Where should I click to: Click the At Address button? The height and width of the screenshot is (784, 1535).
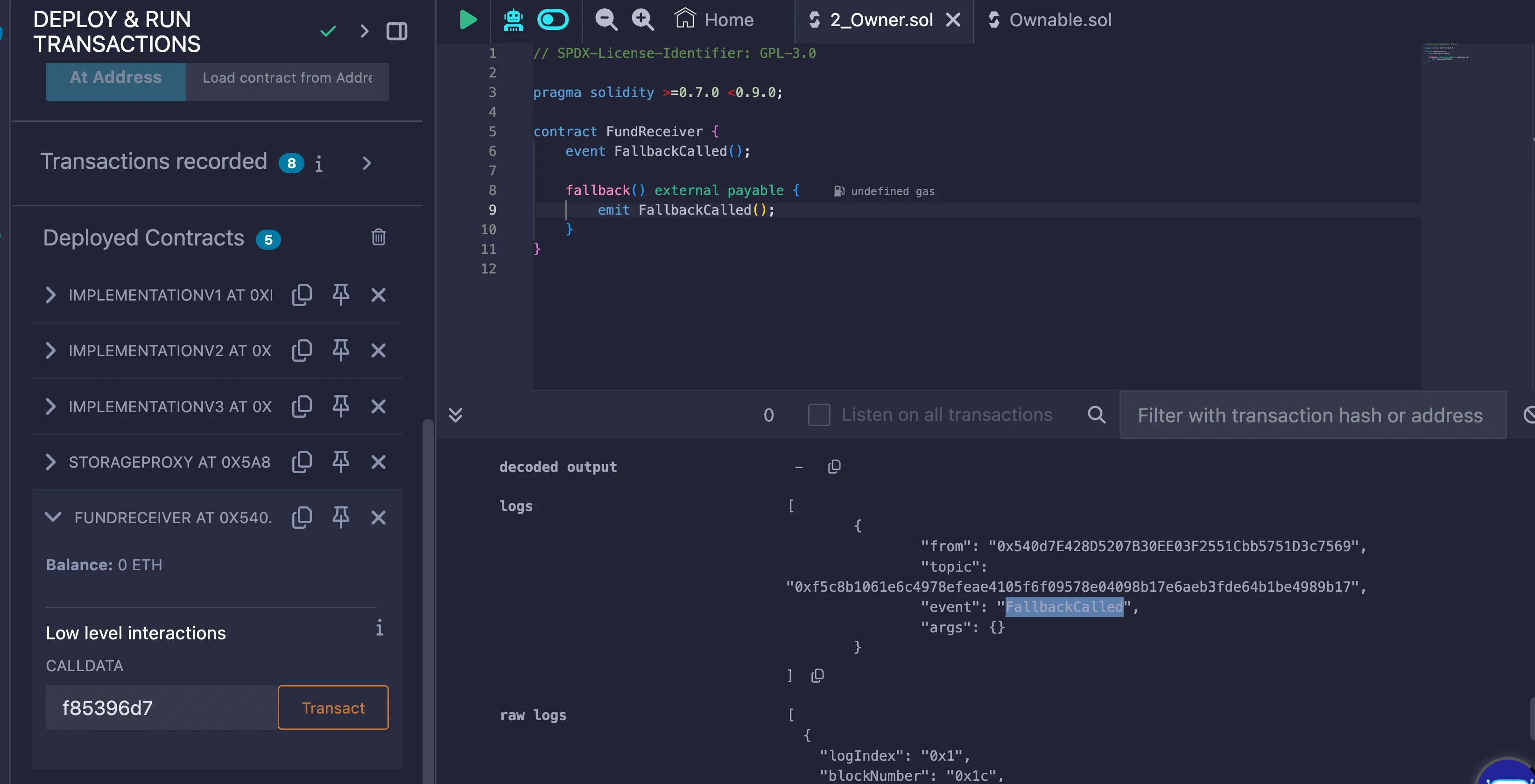coord(116,78)
